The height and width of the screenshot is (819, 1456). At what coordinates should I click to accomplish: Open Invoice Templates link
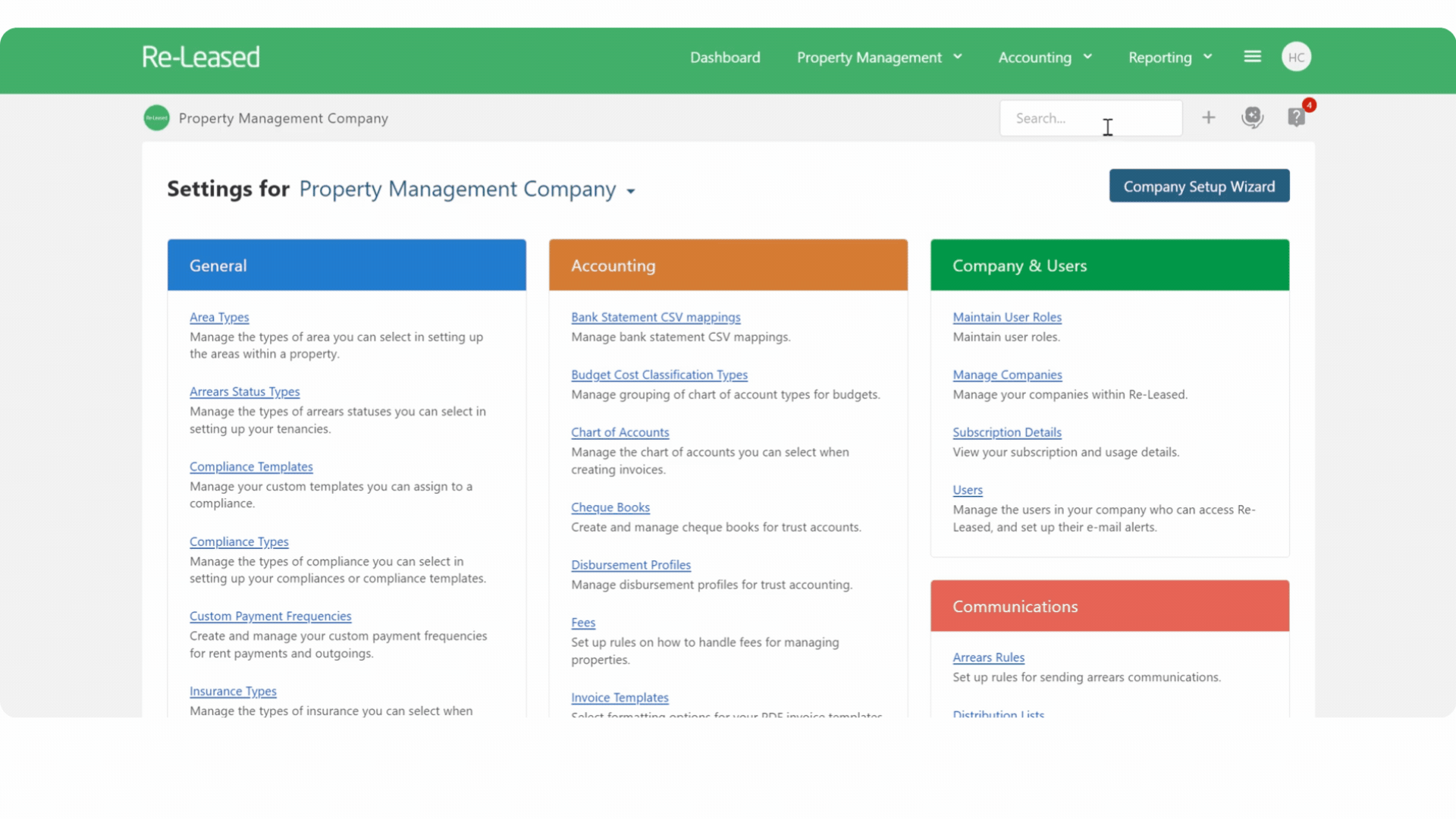tap(620, 698)
